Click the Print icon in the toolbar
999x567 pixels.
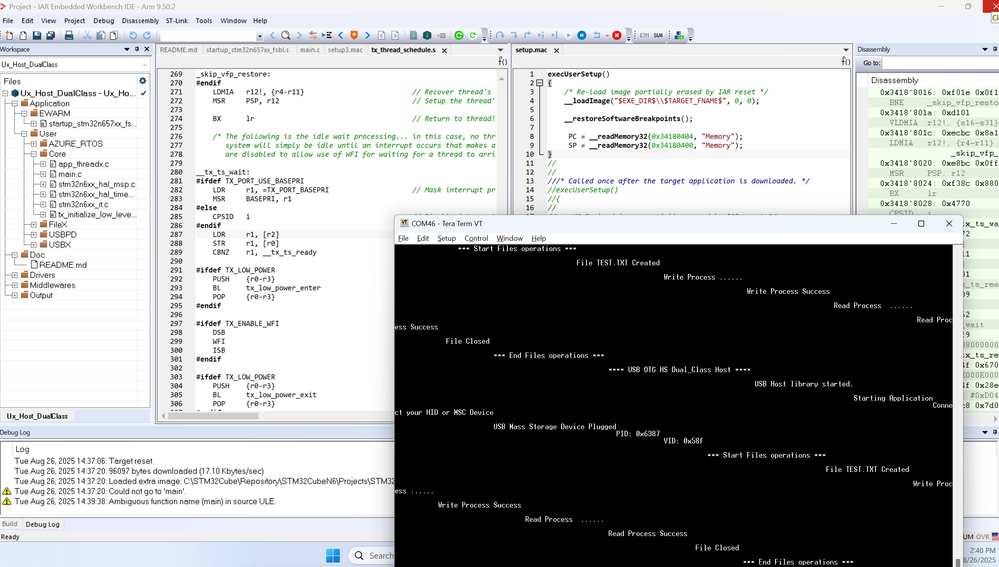(69, 36)
